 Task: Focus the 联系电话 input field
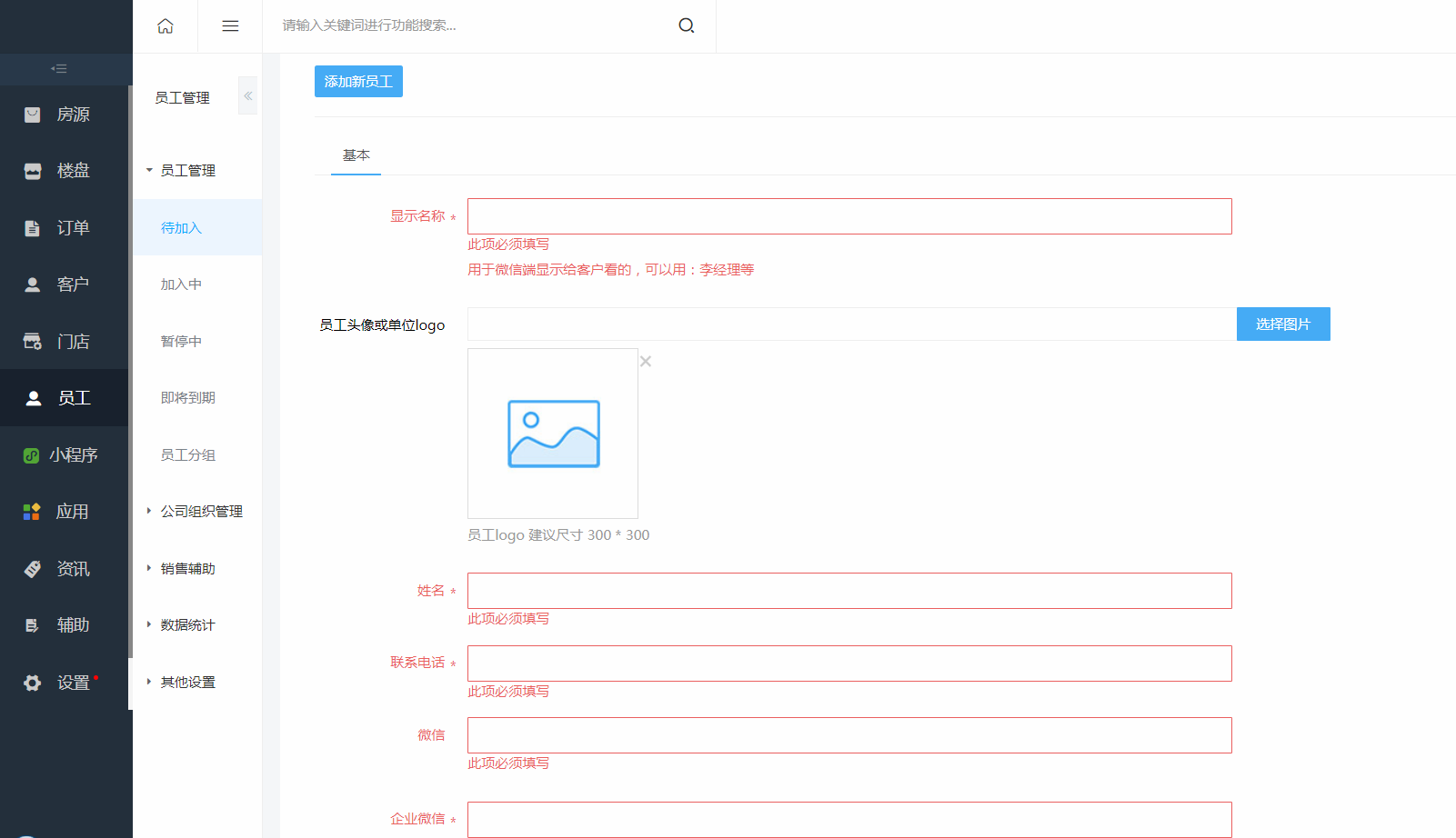tap(849, 663)
